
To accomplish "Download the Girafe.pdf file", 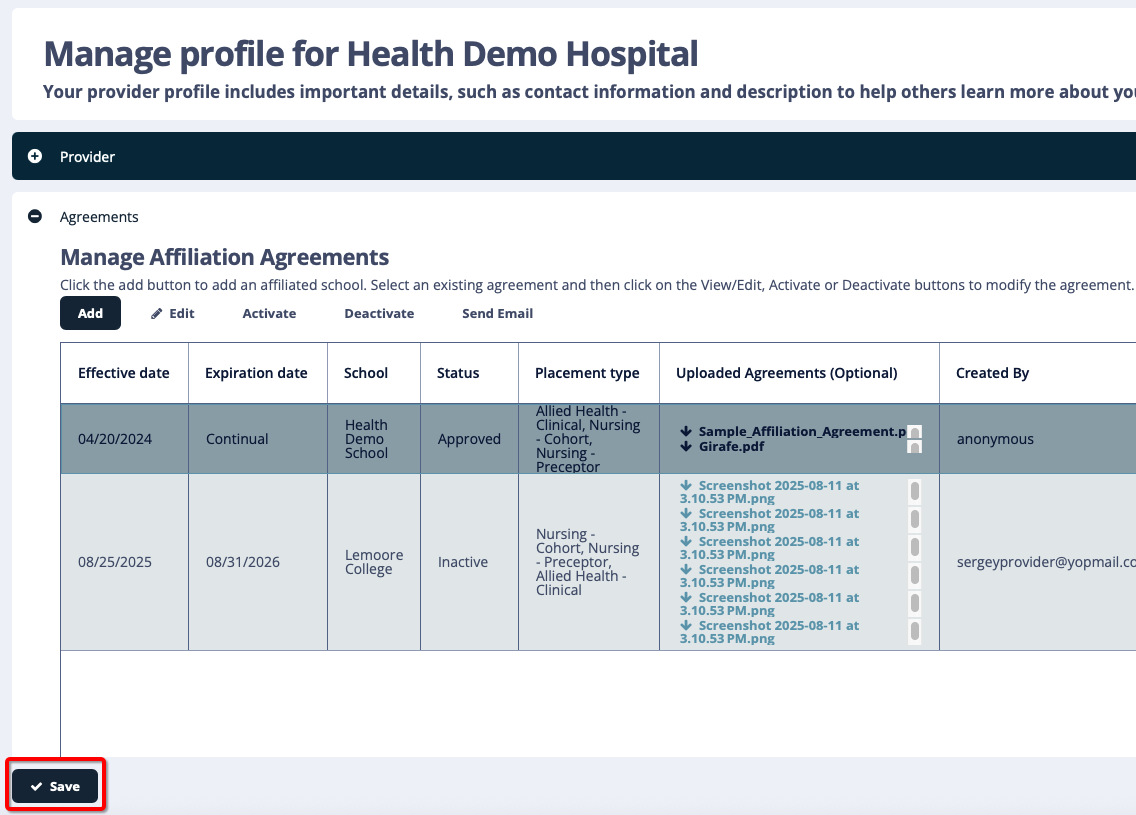I will [x=722, y=446].
